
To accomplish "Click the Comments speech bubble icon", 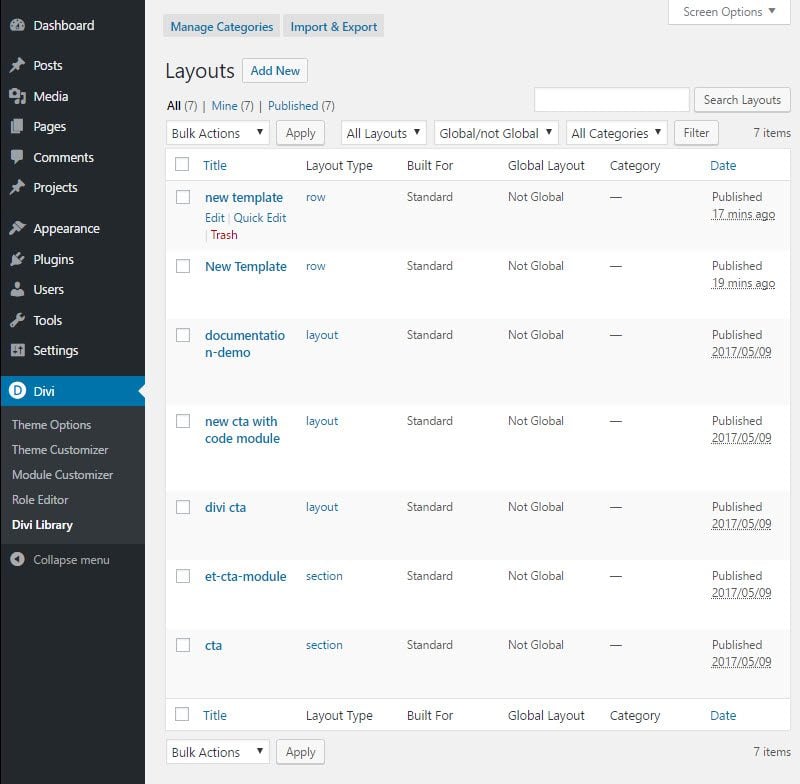I will click(17, 158).
